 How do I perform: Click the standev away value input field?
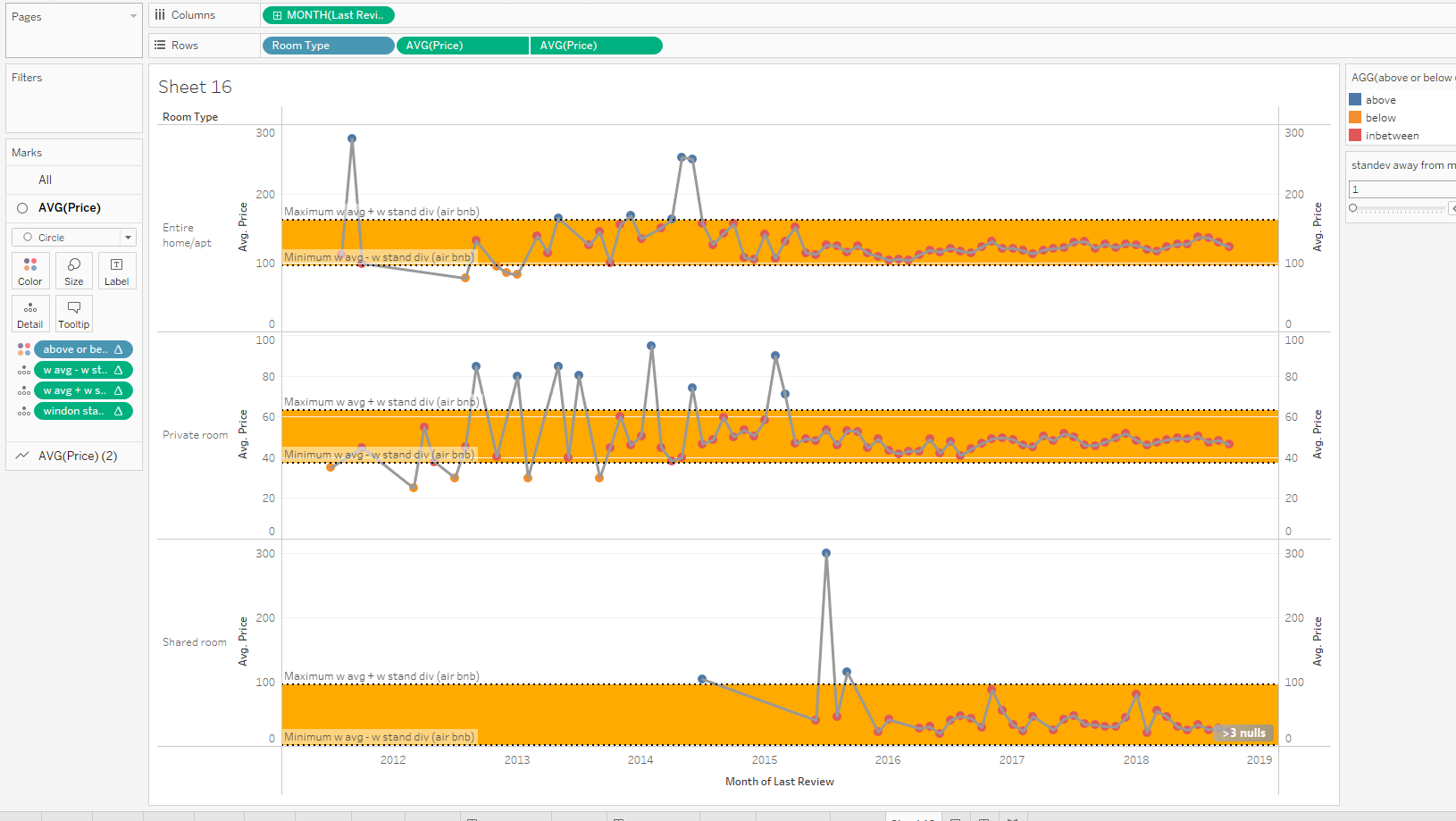pyautogui.click(x=1400, y=189)
